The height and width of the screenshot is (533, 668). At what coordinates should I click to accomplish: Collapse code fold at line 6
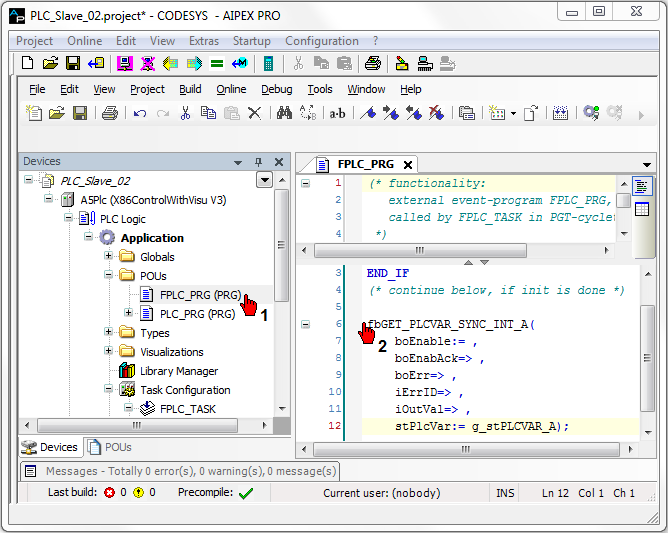point(305,325)
